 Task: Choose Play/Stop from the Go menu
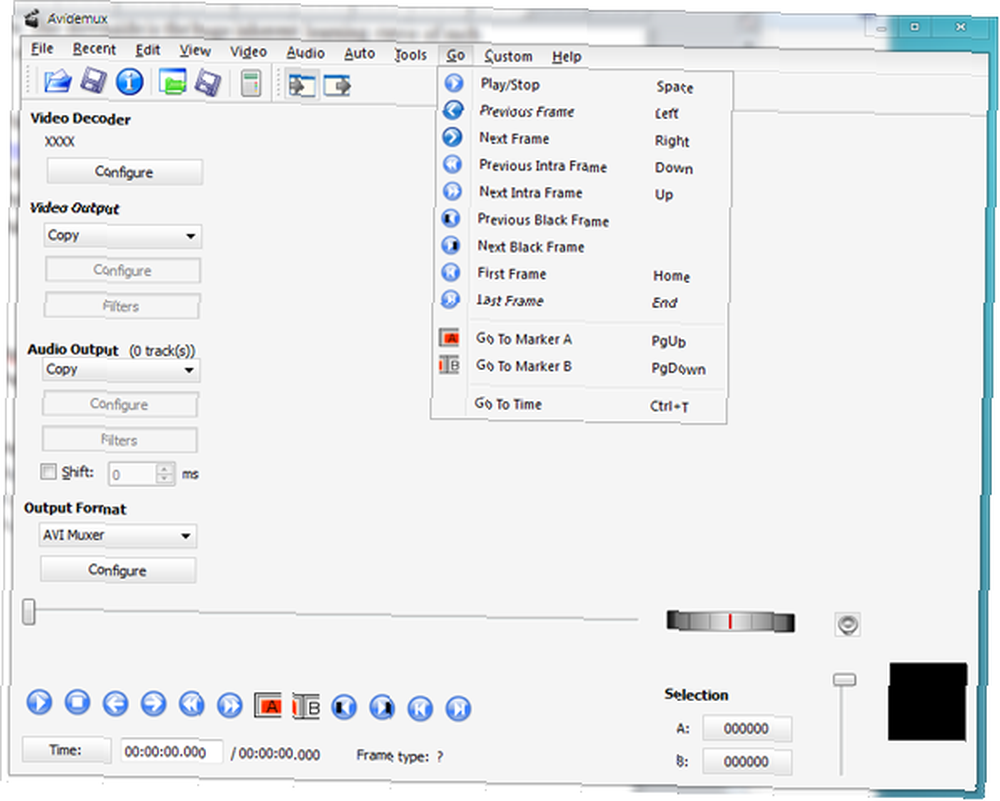[584, 85]
